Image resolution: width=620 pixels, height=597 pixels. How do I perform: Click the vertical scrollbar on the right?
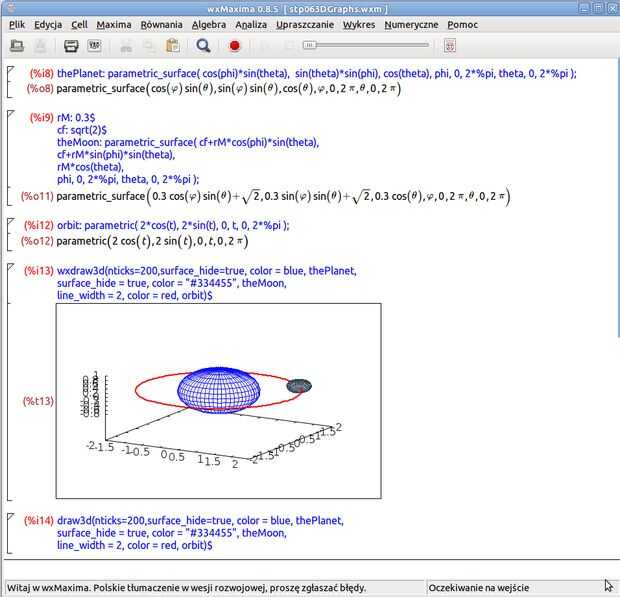pyautogui.click(x=618, y=198)
